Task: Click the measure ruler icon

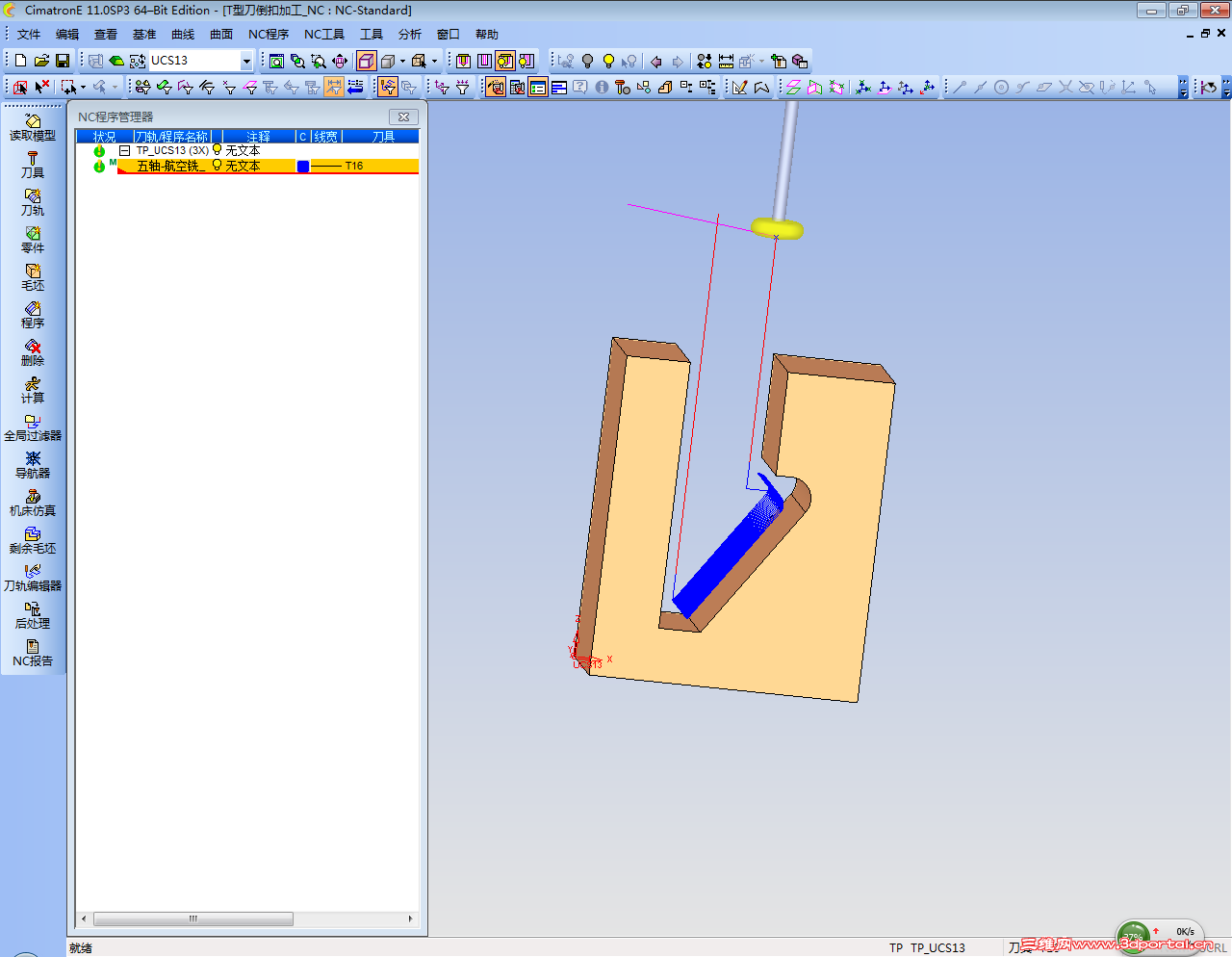Action: pyautogui.click(x=726, y=61)
